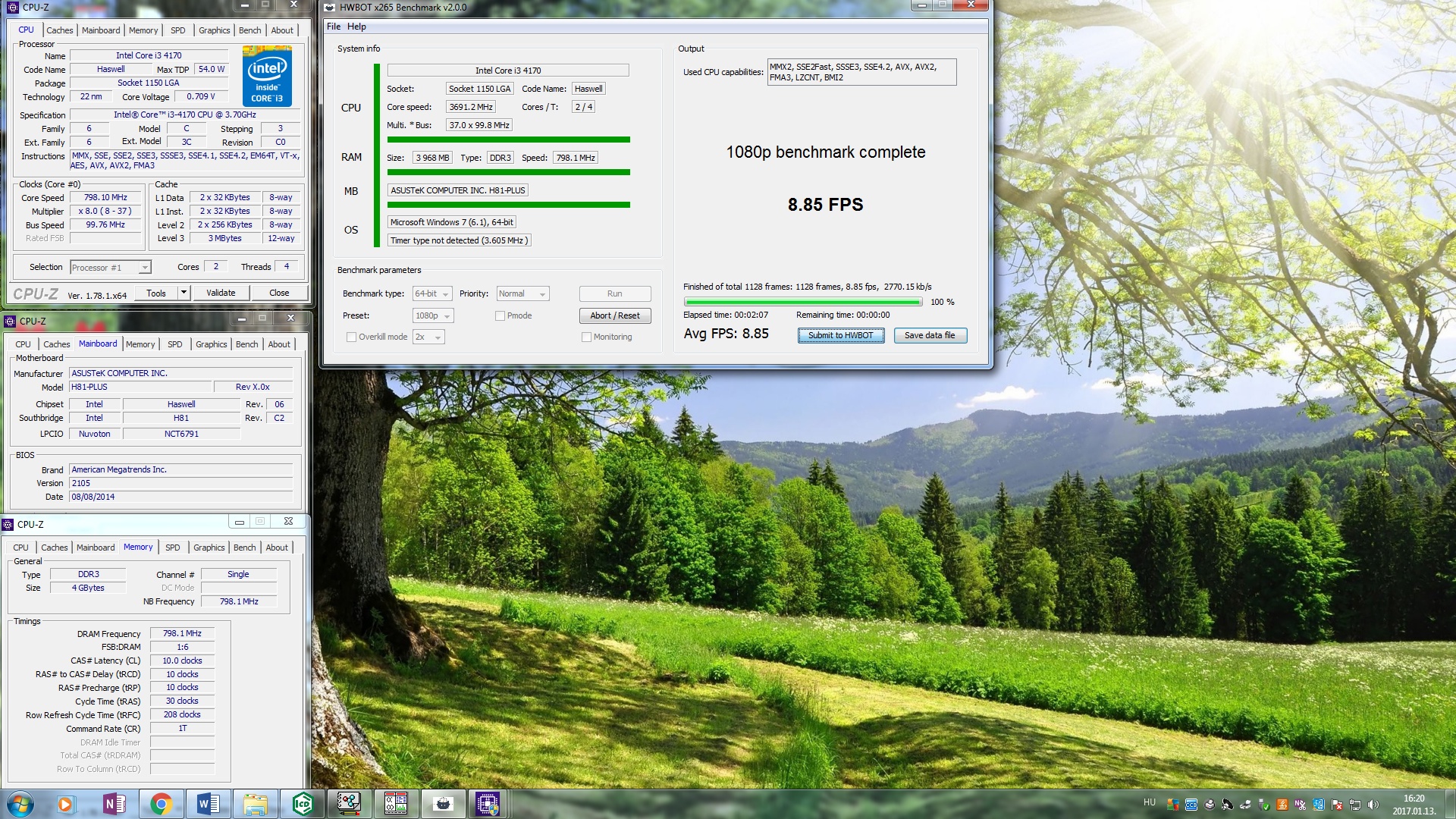1456x819 pixels.
Task: Click the Intel Core i3 4170 name field in HWBOT
Action: [508, 71]
